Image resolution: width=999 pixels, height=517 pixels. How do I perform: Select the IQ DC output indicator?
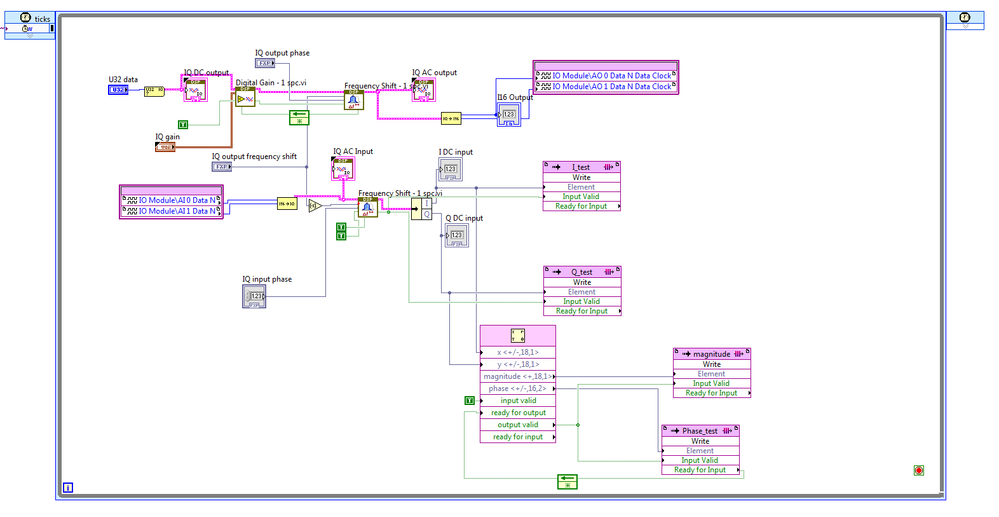coord(196,90)
